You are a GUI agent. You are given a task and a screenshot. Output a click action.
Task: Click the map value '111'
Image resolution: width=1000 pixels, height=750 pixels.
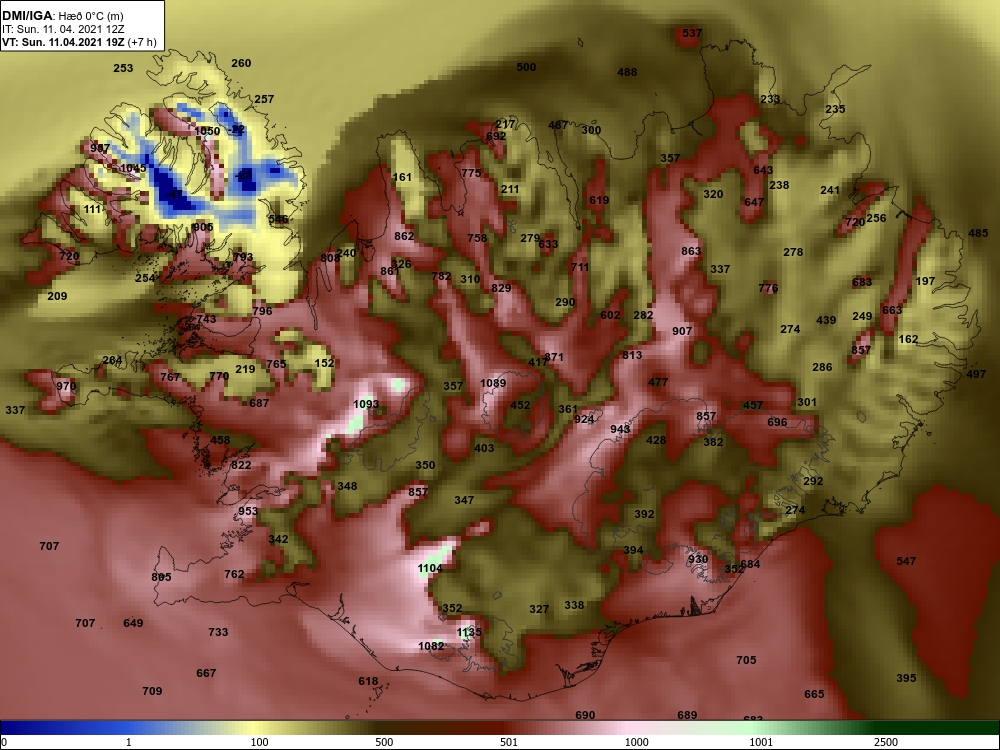[x=92, y=209]
